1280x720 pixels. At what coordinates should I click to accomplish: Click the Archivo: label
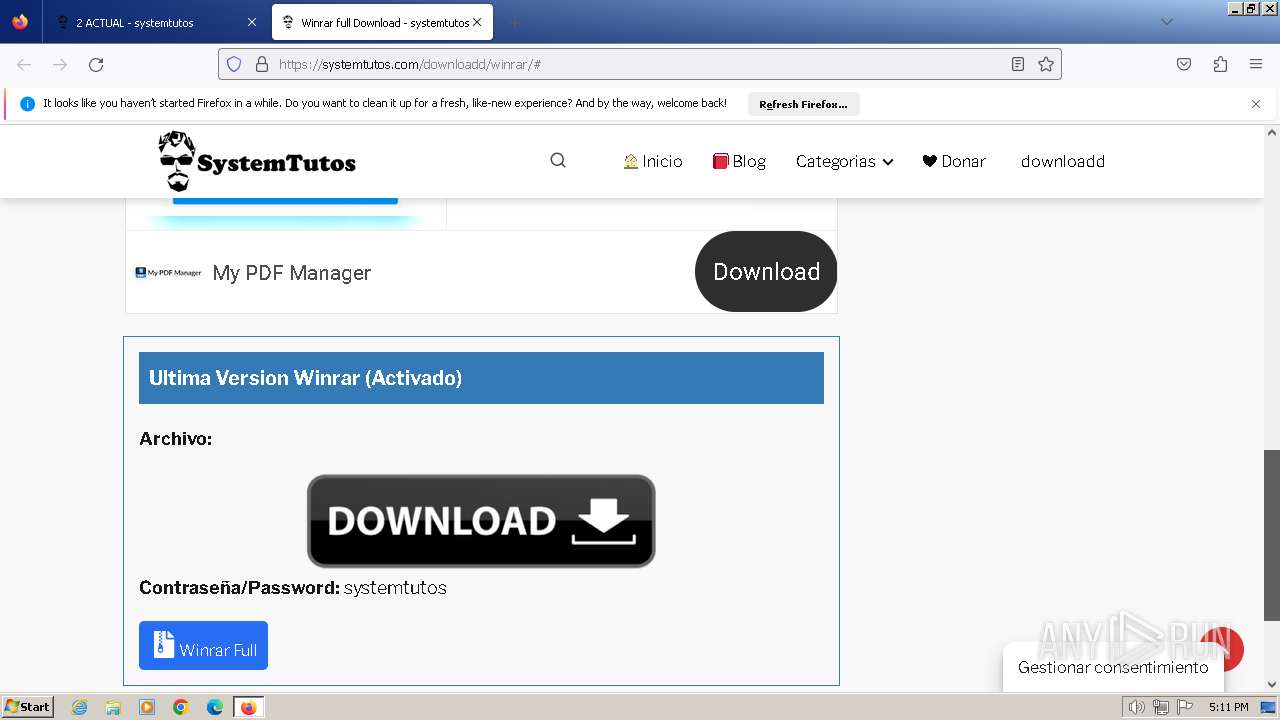(175, 439)
